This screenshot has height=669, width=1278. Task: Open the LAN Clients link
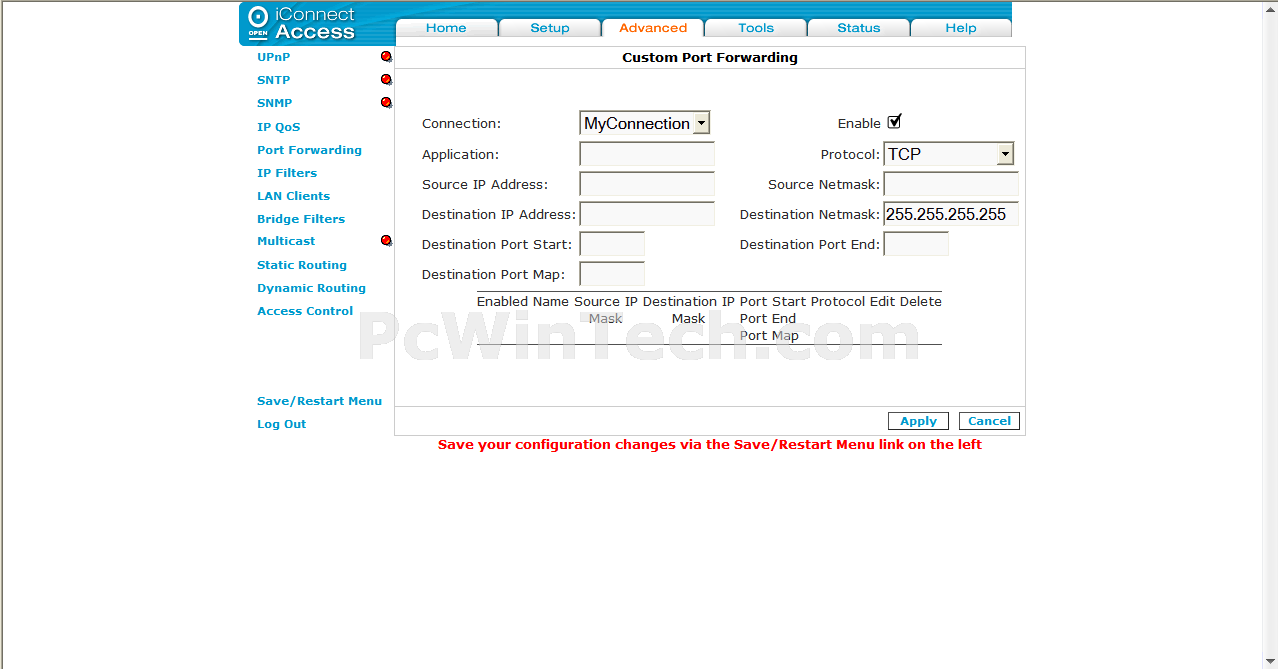point(293,196)
